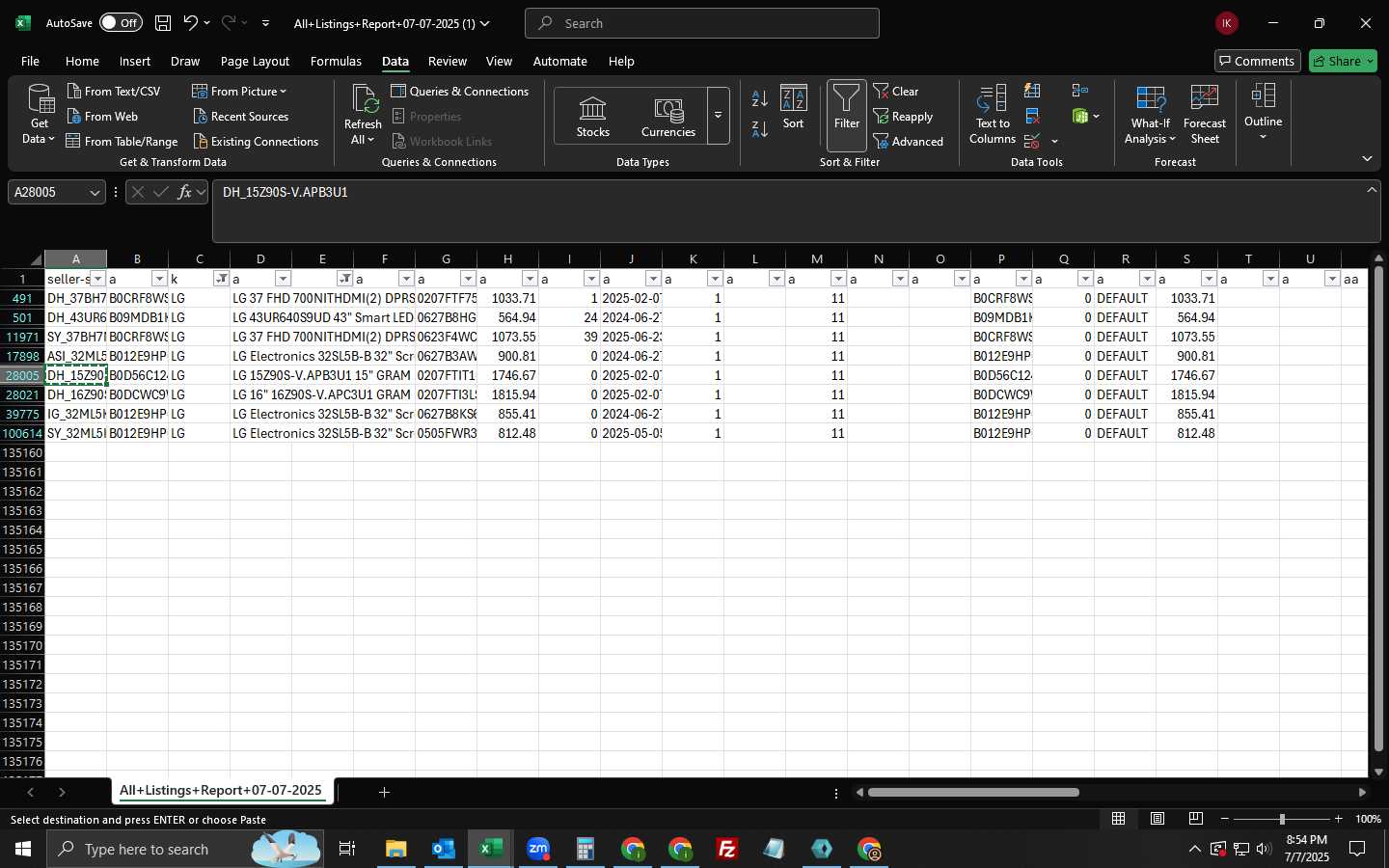Open filter dropdown in column A header
This screenshot has width=1389, height=868.
coord(97,279)
